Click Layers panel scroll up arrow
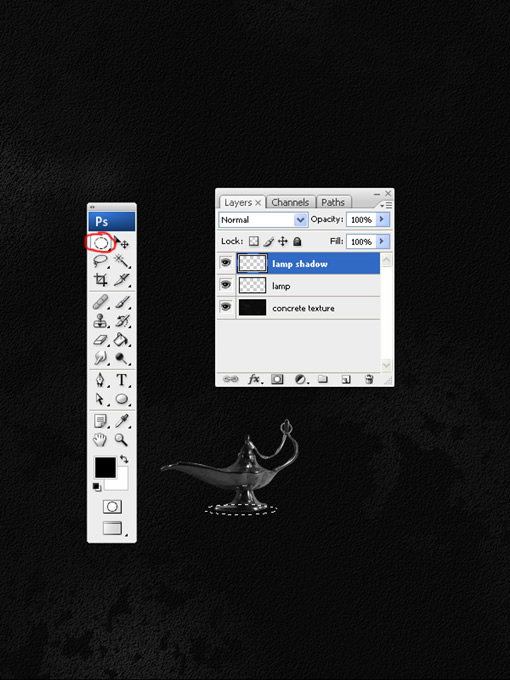 [386, 260]
